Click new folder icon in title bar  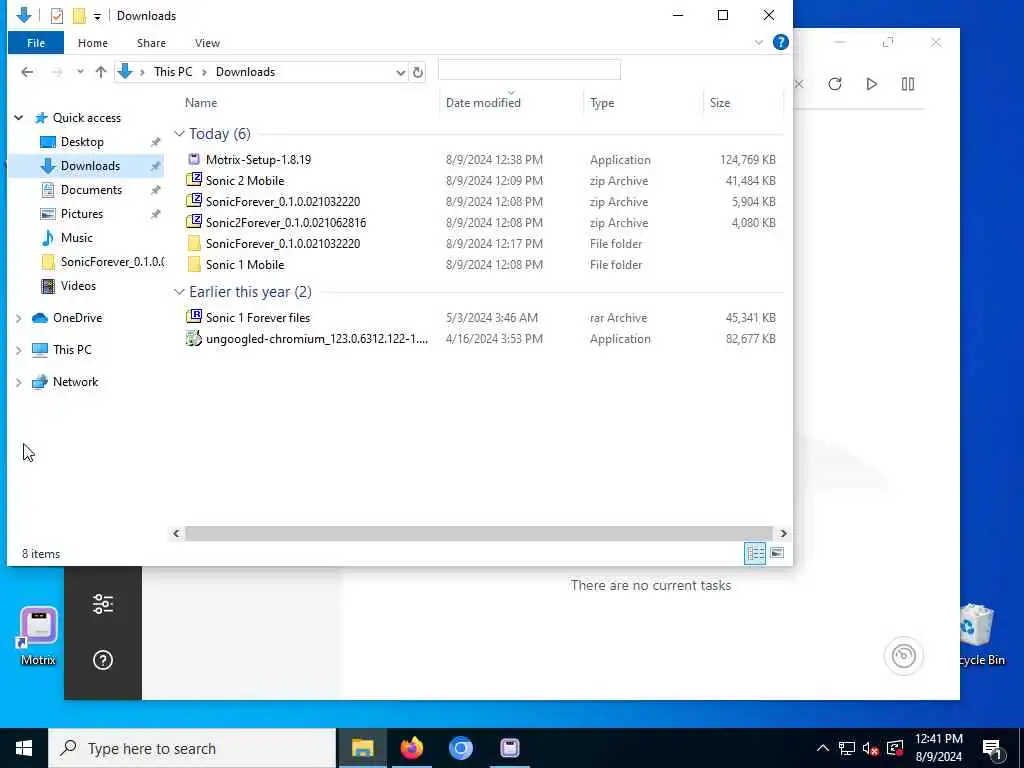pyautogui.click(x=79, y=16)
